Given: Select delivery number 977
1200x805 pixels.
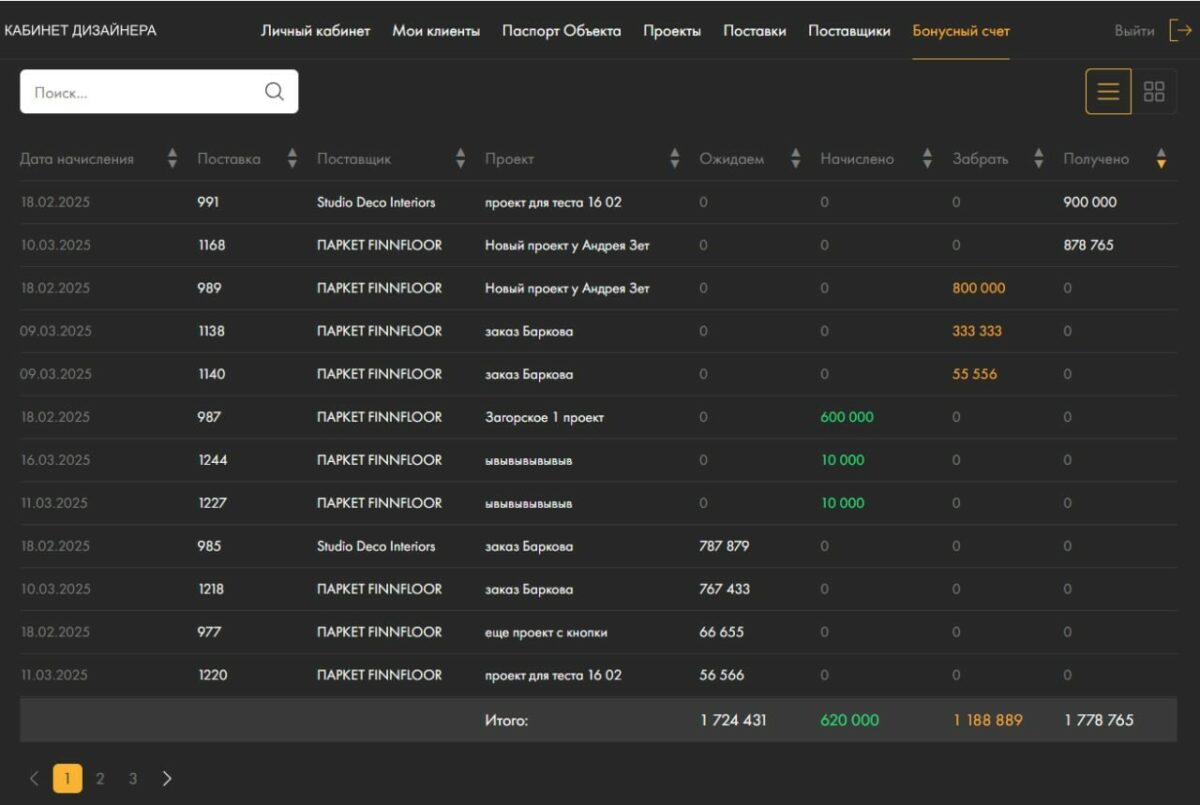Looking at the screenshot, I should (x=209, y=632).
